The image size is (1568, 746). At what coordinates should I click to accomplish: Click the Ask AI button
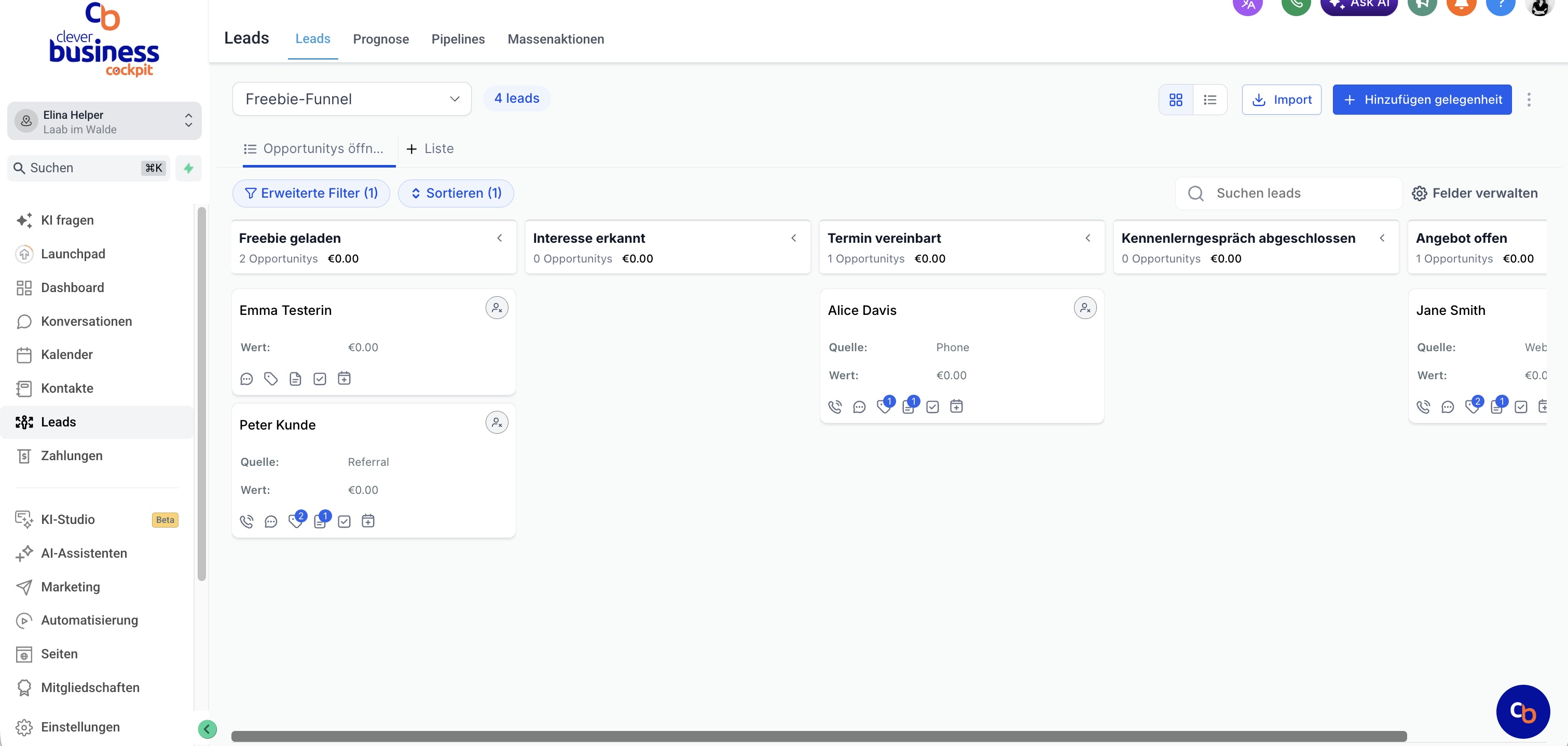1358,4
